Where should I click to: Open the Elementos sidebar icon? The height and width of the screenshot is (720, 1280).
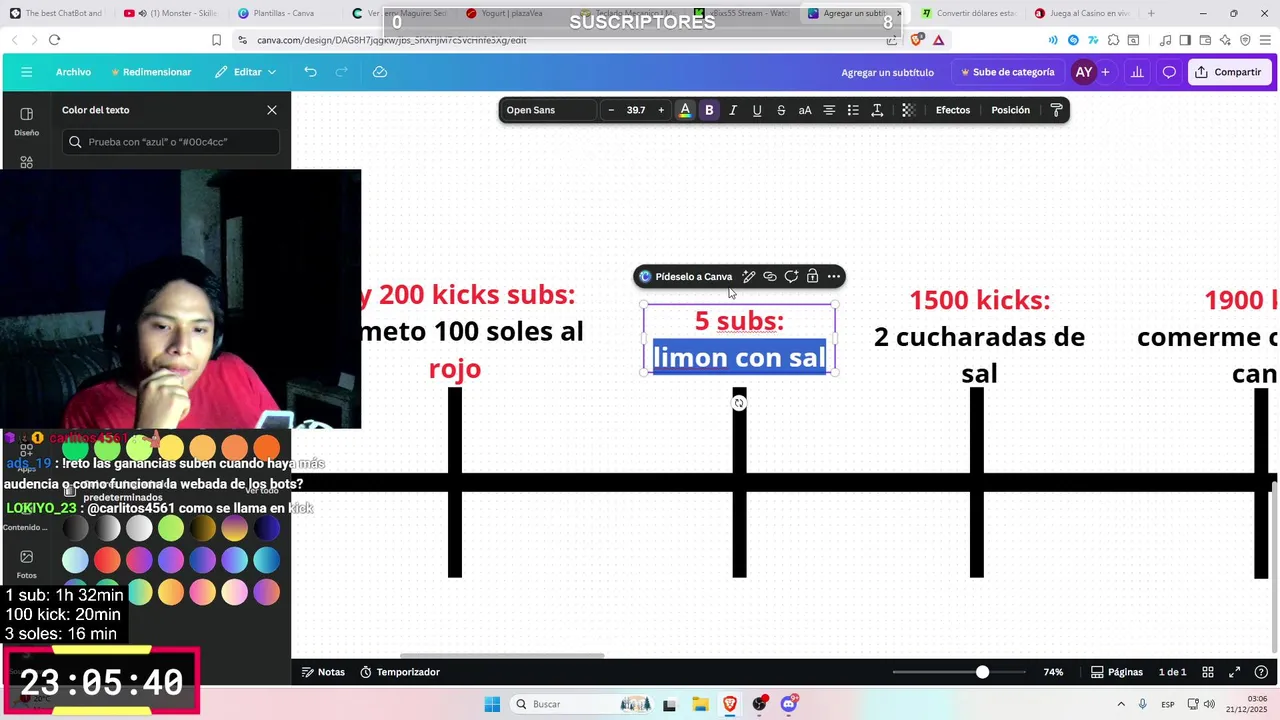point(26,161)
